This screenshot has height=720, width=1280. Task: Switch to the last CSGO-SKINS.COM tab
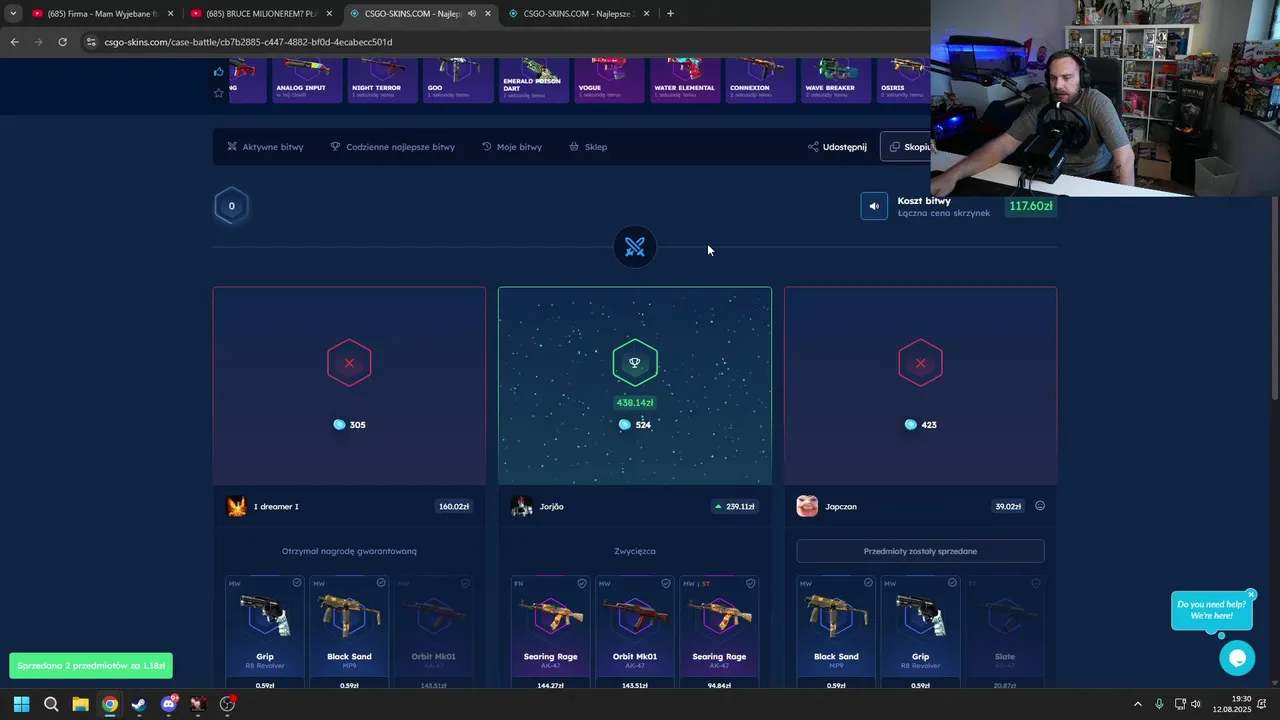[578, 13]
